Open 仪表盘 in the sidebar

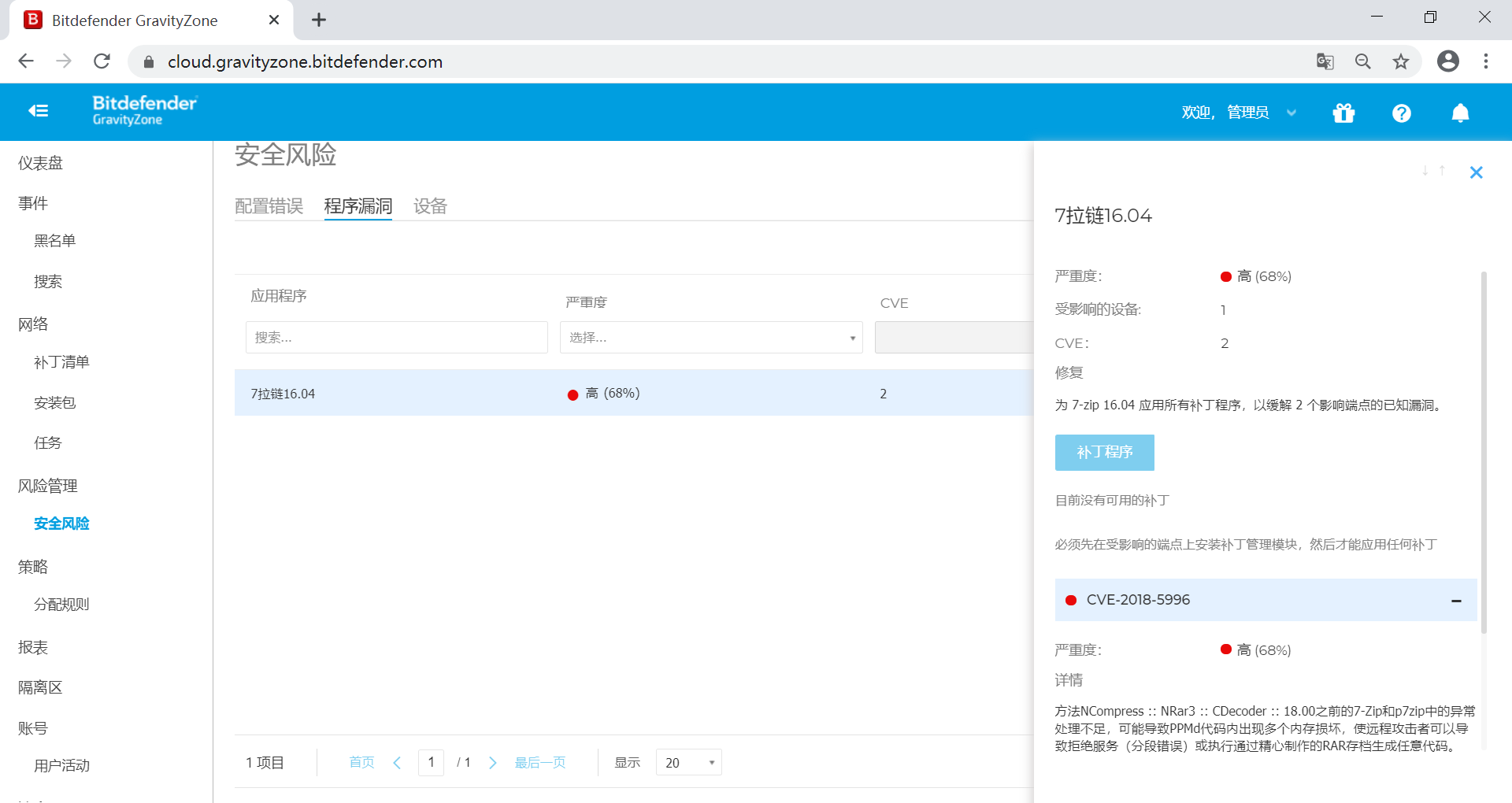tap(40, 163)
